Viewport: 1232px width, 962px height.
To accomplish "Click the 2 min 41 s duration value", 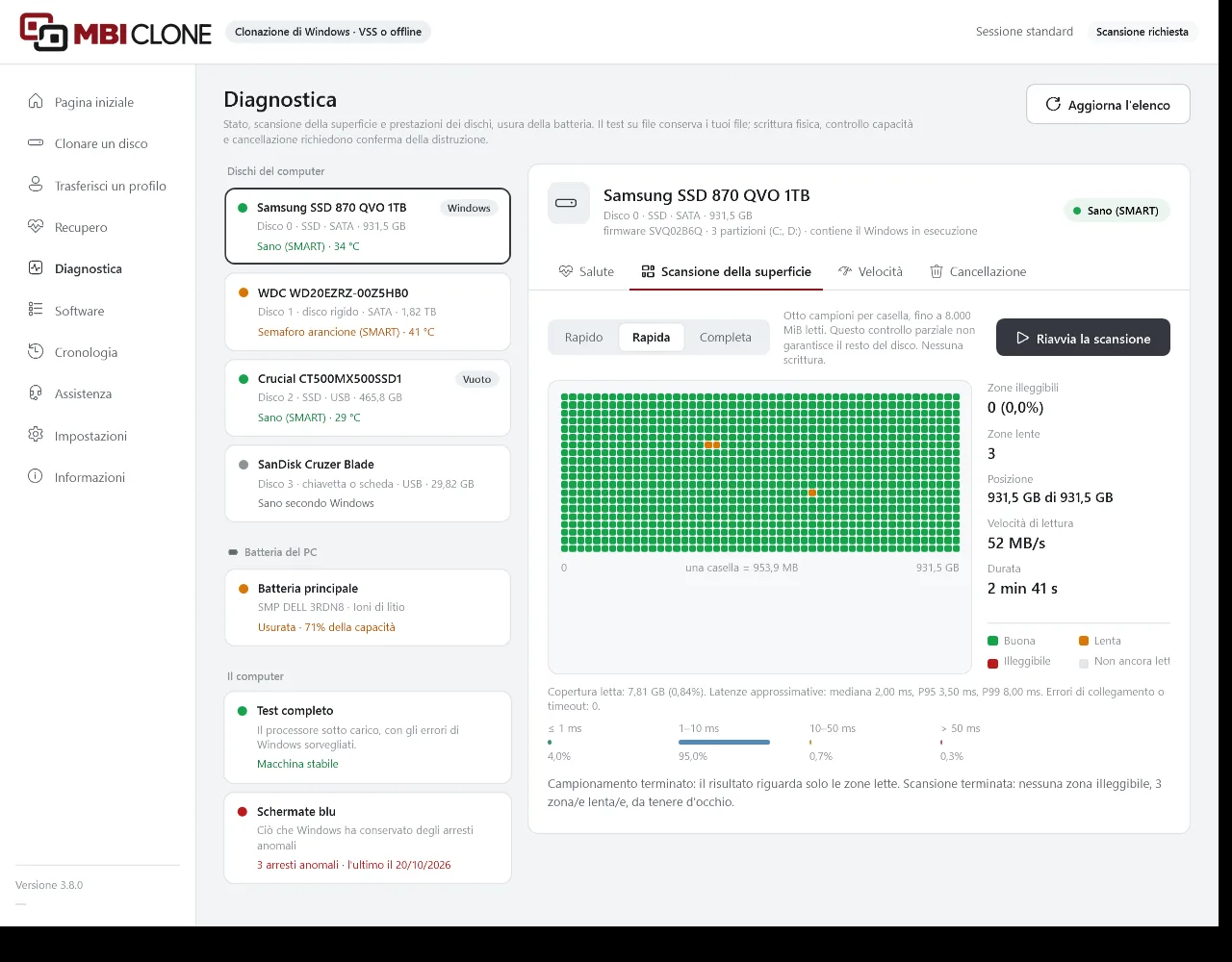I will pyautogui.click(x=1022, y=589).
